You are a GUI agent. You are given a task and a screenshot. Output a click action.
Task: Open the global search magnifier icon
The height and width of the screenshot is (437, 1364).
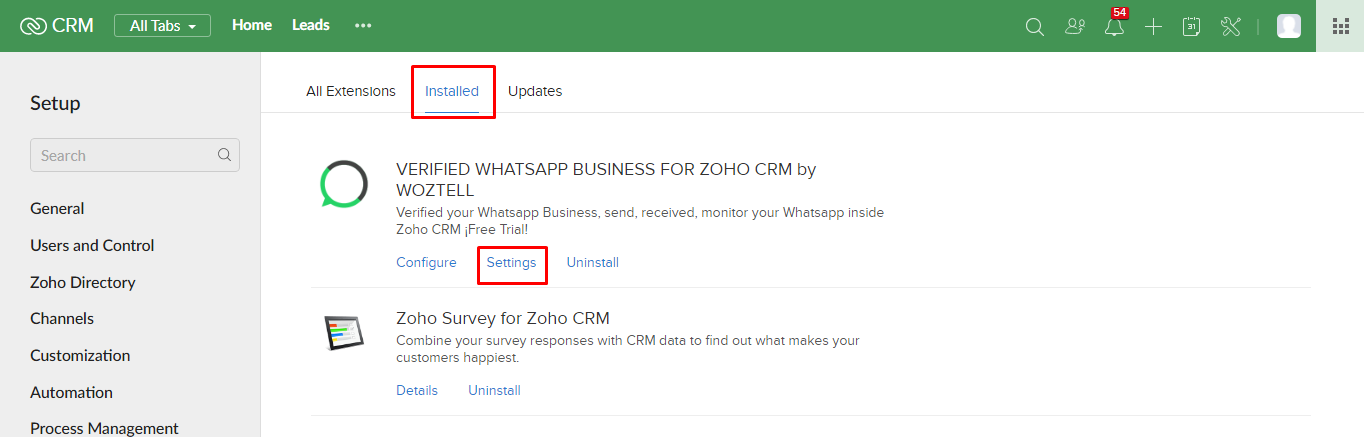1035,27
